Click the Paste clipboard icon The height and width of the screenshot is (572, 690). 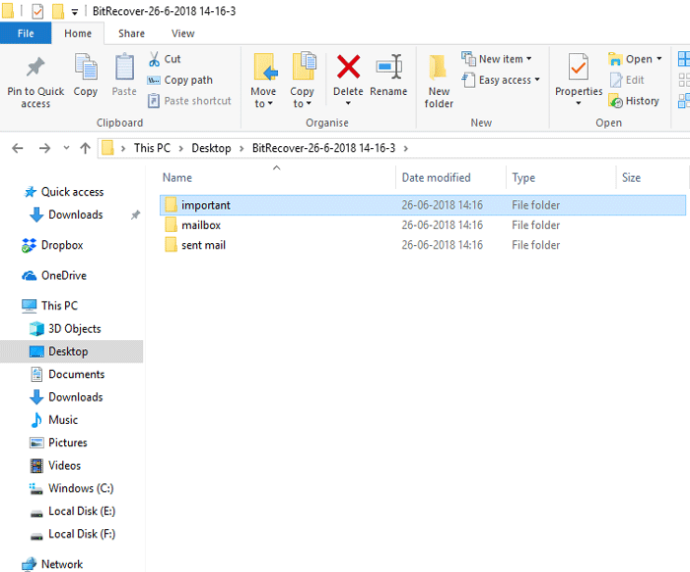coord(125,67)
